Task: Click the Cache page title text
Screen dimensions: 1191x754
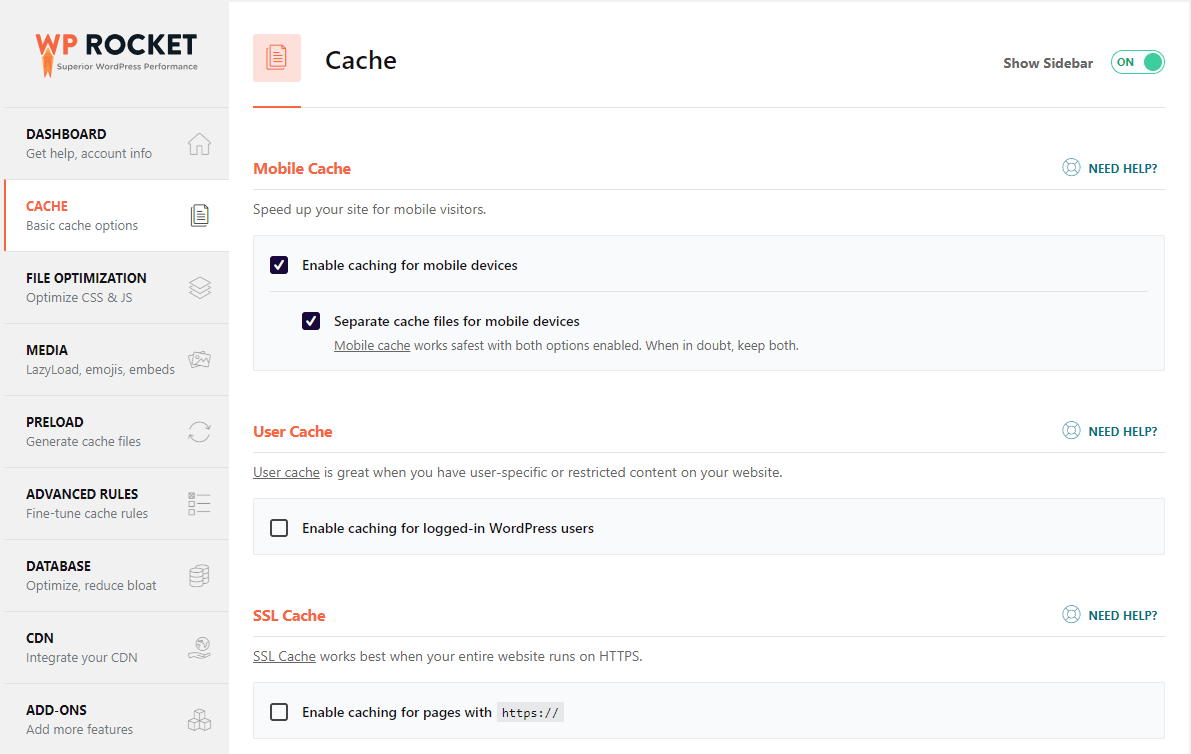Action: (361, 60)
